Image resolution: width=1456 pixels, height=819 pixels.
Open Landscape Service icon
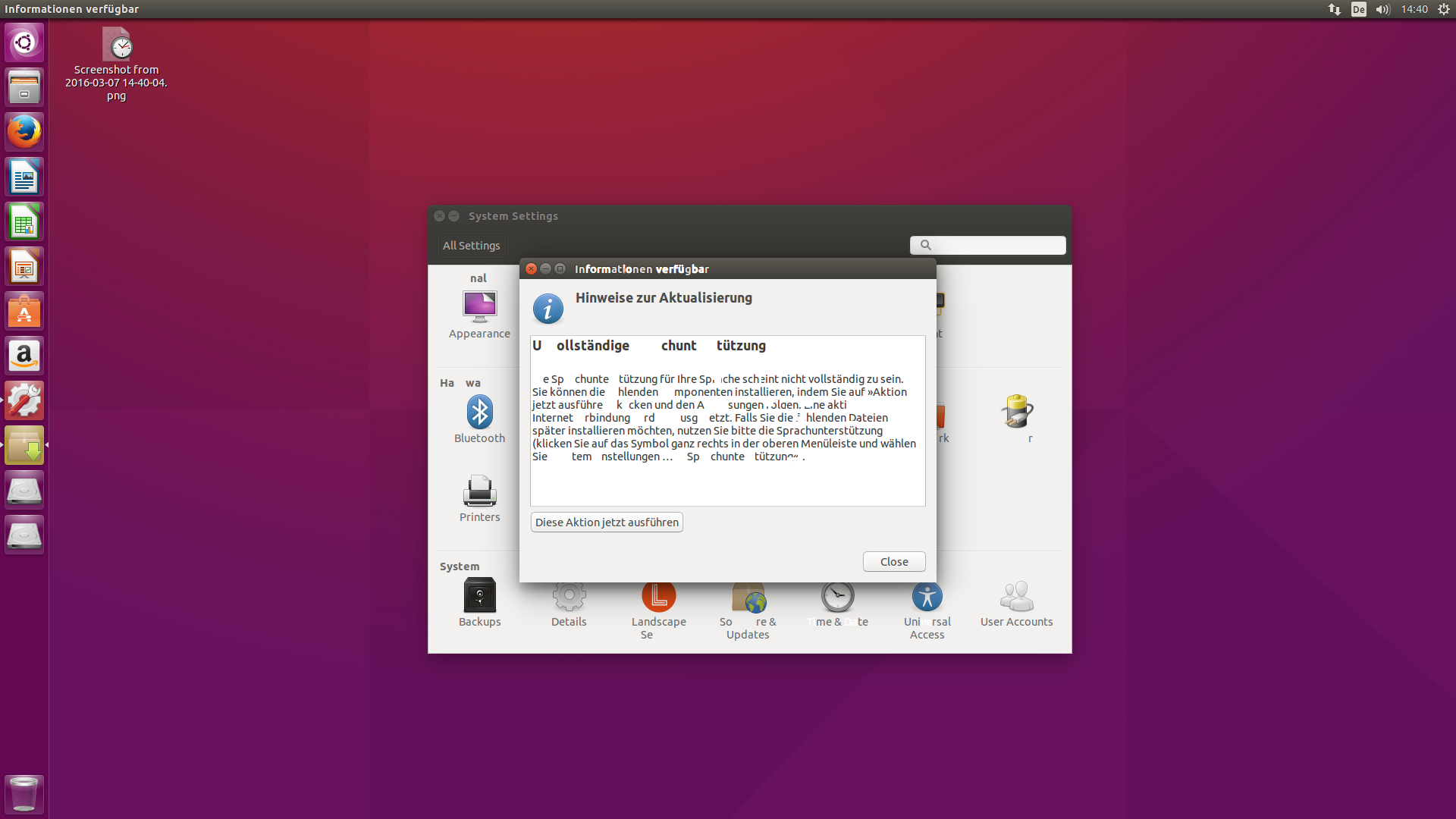[658, 599]
